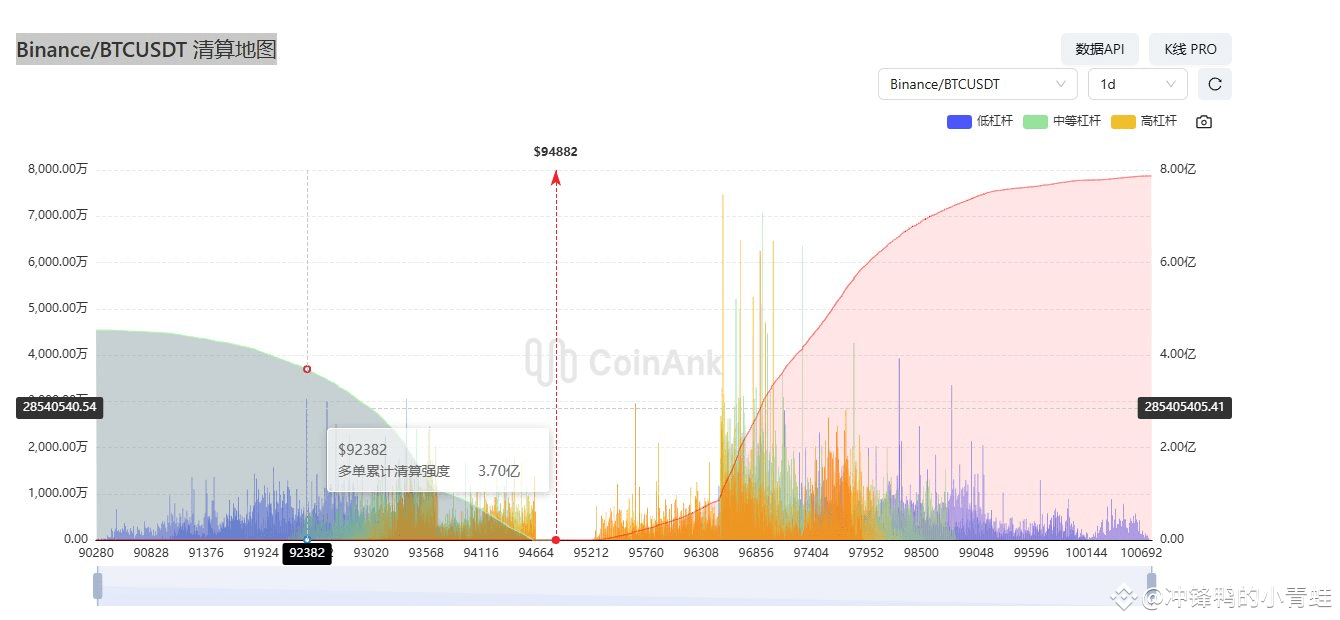The image size is (1340, 620).
Task: Click the camera screenshot icon
Action: [1203, 121]
